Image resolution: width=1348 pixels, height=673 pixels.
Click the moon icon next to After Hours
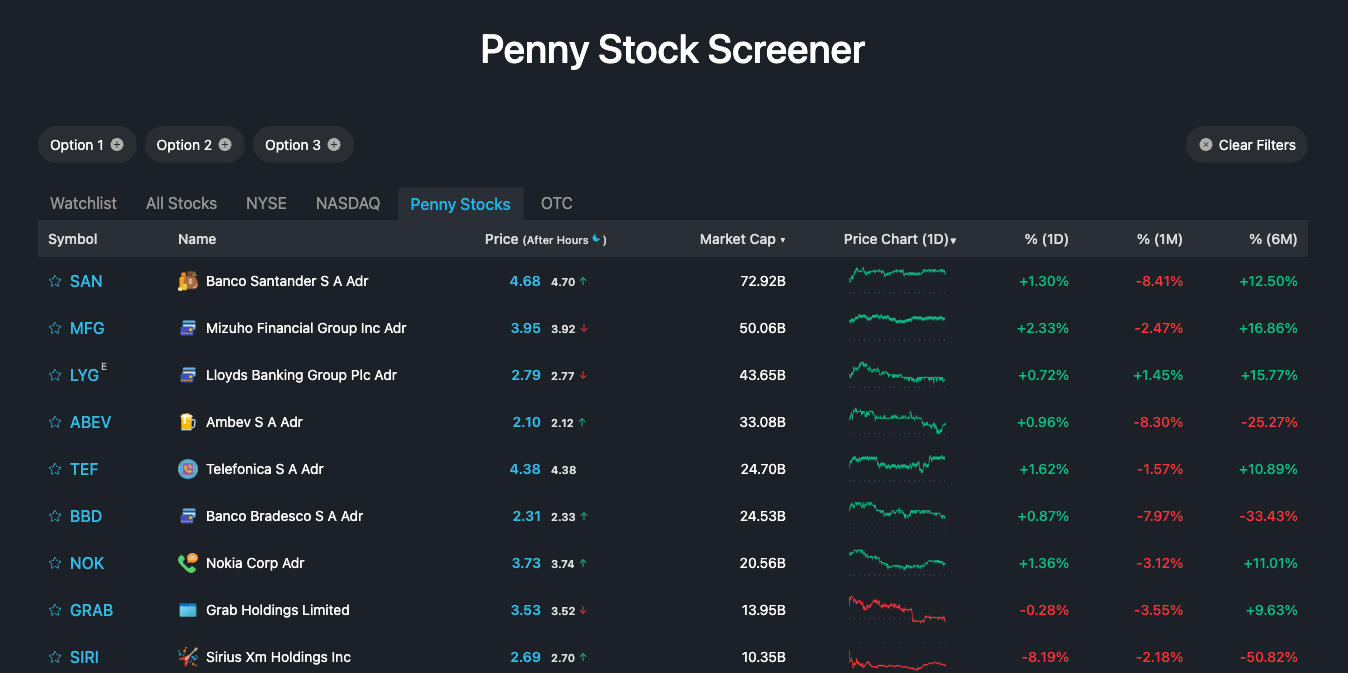tap(595, 238)
